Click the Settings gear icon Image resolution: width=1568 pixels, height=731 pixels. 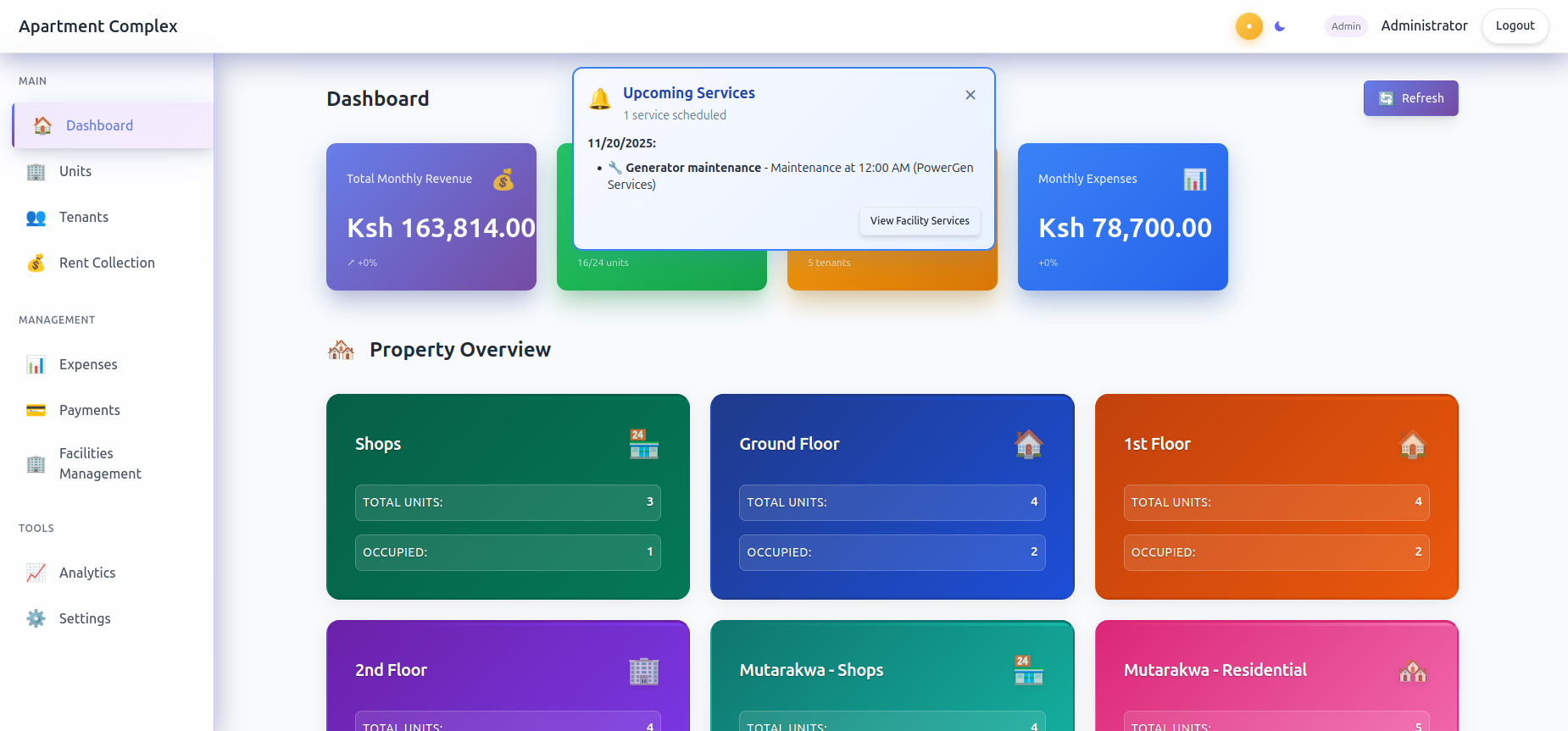[36, 618]
